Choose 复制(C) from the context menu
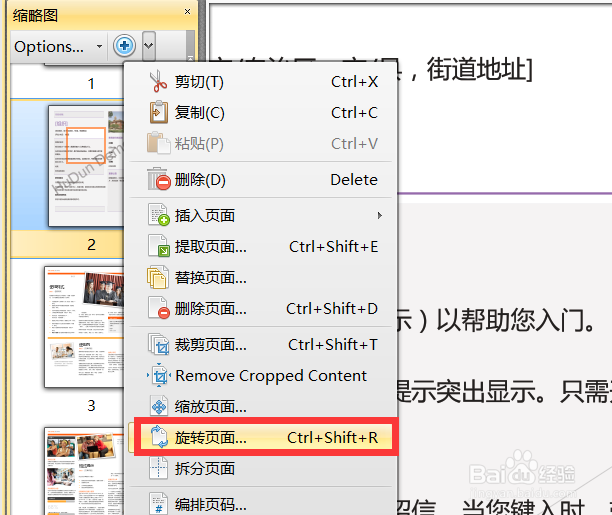 coord(261,112)
